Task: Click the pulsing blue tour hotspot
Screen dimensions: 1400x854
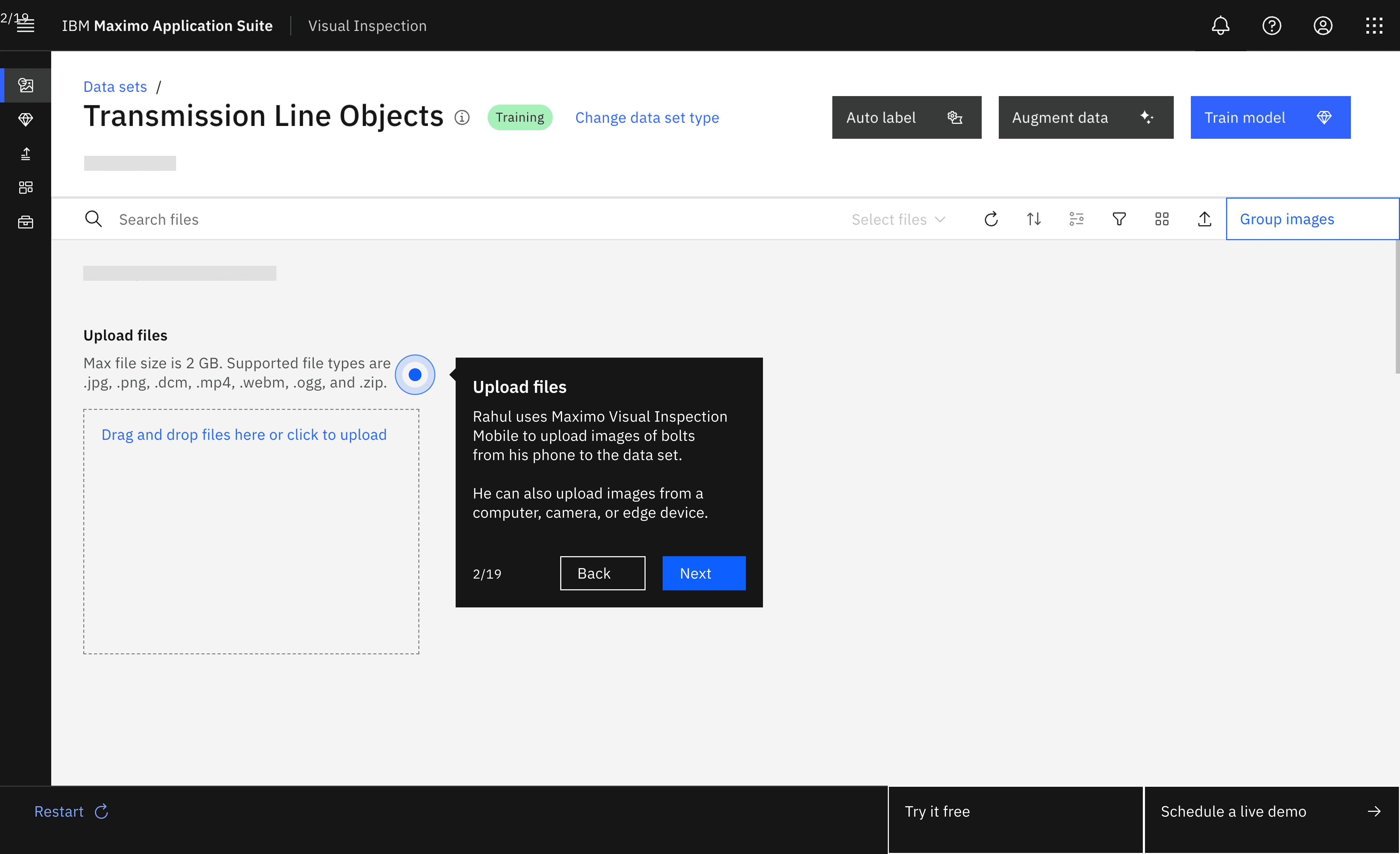Action: click(415, 375)
